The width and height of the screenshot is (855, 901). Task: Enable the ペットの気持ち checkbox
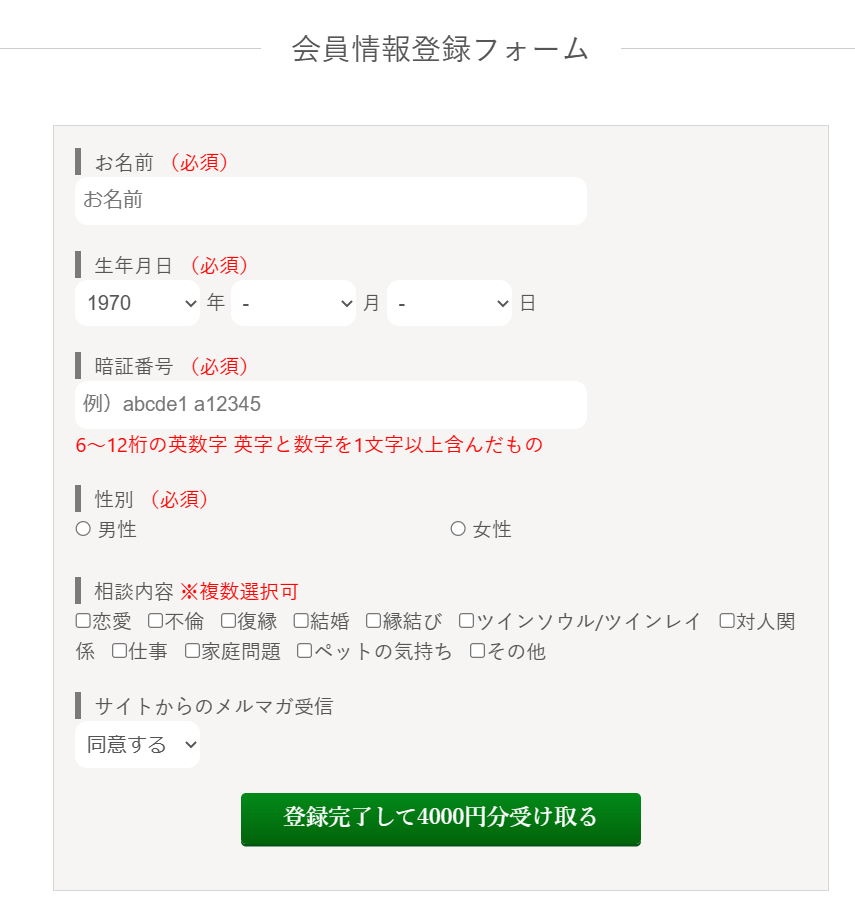(x=304, y=652)
